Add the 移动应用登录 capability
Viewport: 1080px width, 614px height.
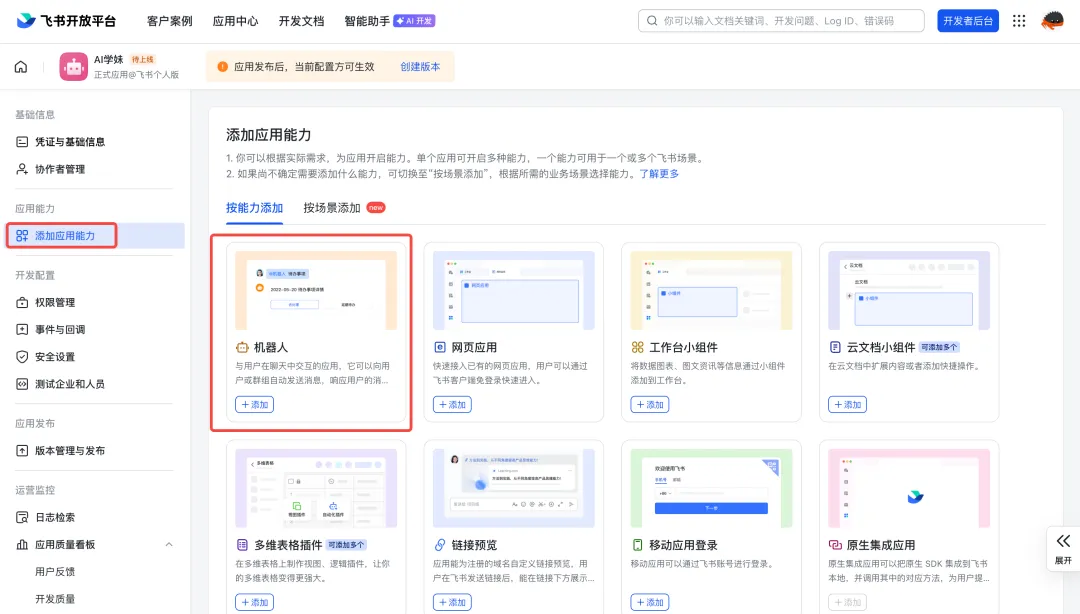click(x=650, y=602)
